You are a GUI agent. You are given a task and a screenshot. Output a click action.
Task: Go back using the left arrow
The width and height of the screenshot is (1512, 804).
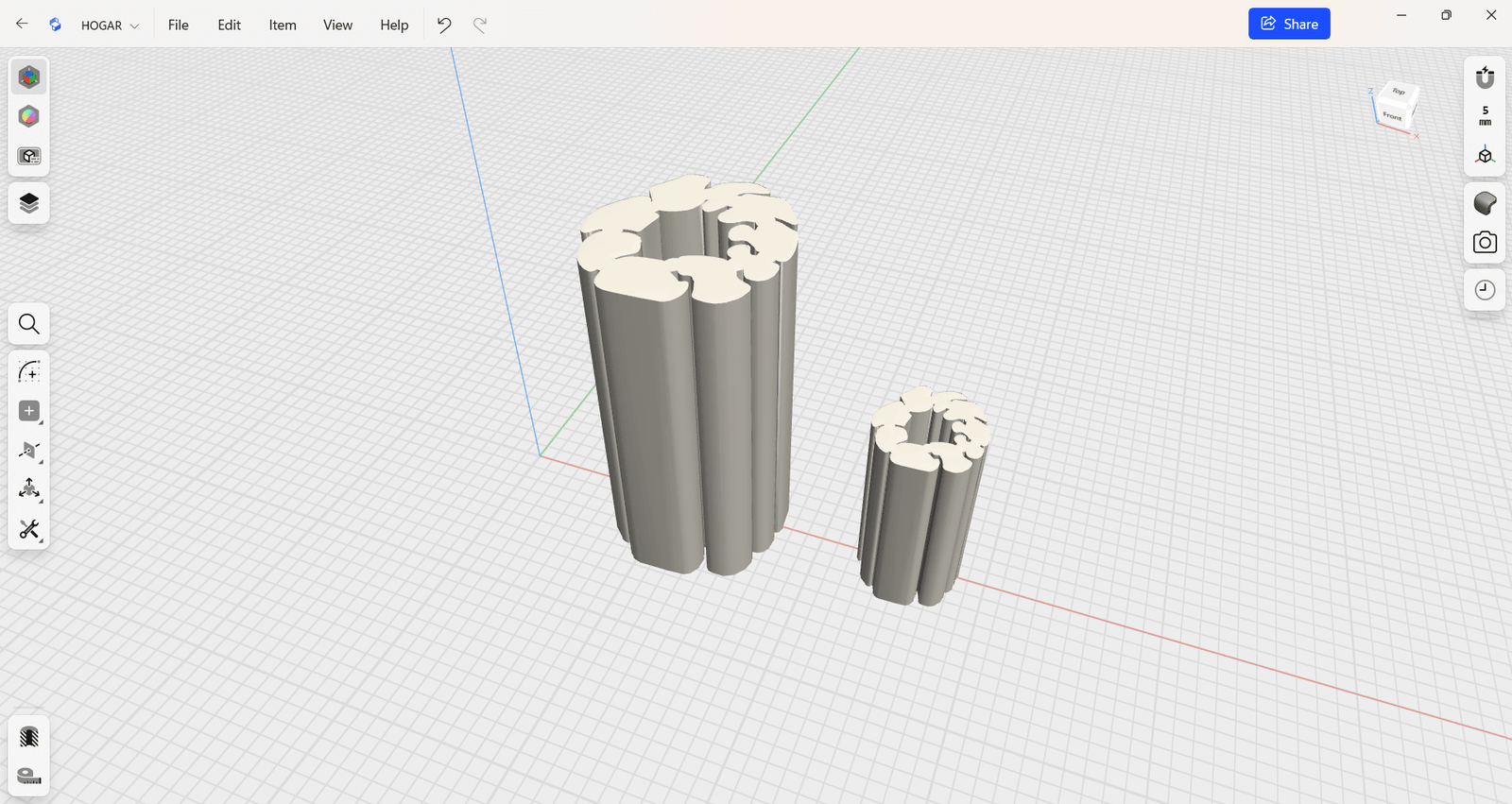(x=22, y=24)
